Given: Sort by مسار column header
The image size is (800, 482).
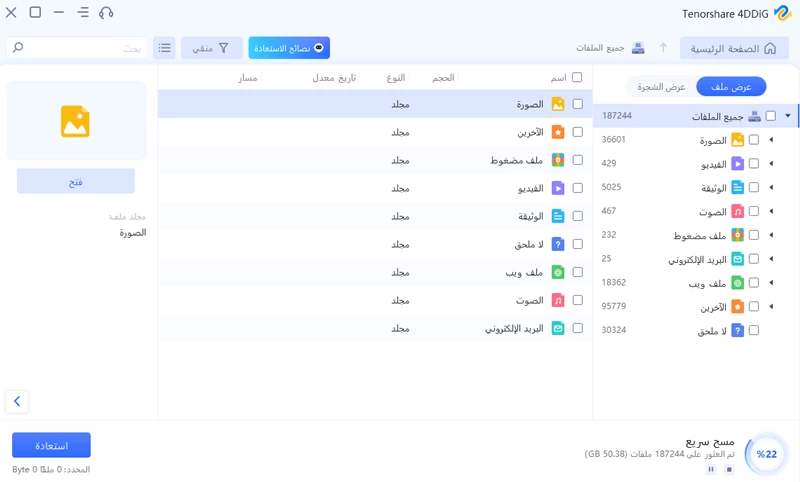Looking at the screenshot, I should tap(248, 78).
